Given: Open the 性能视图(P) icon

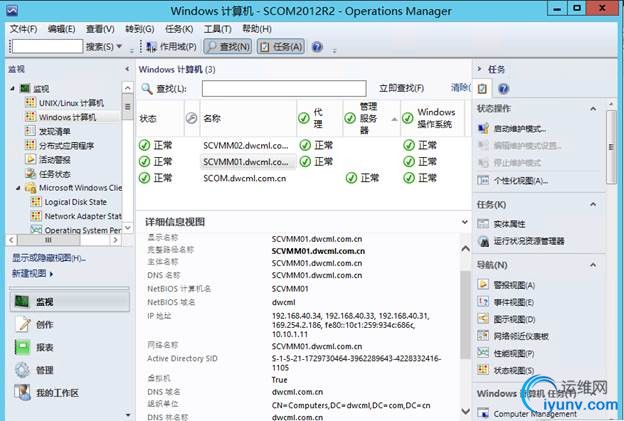Looking at the screenshot, I should [x=483, y=353].
